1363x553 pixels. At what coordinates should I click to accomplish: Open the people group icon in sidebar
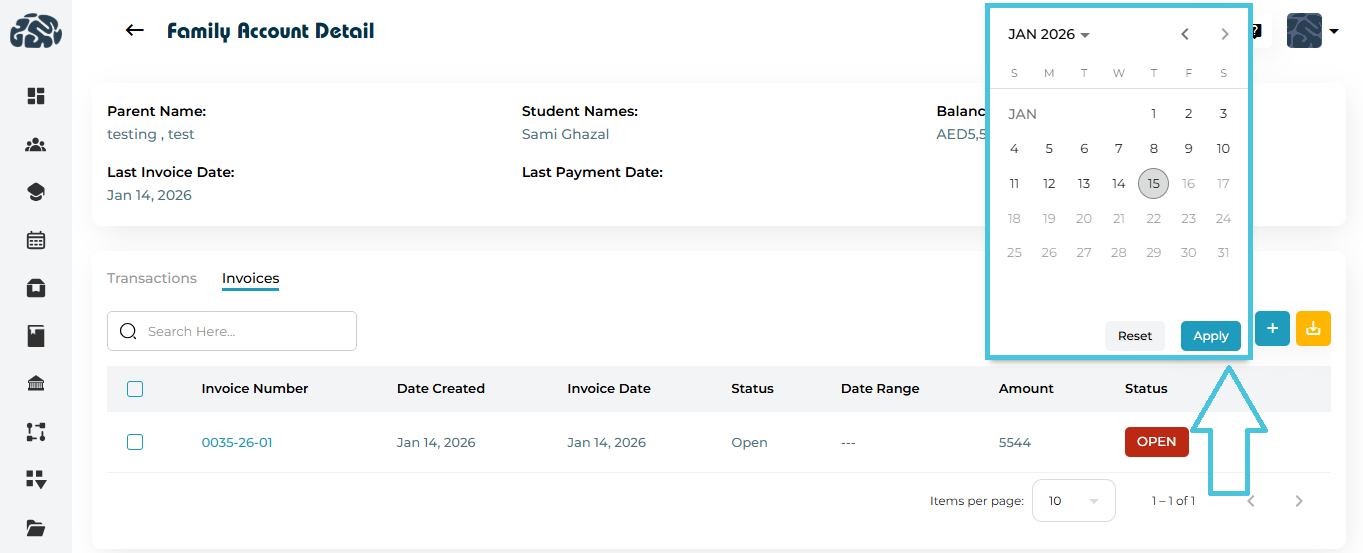[36, 145]
